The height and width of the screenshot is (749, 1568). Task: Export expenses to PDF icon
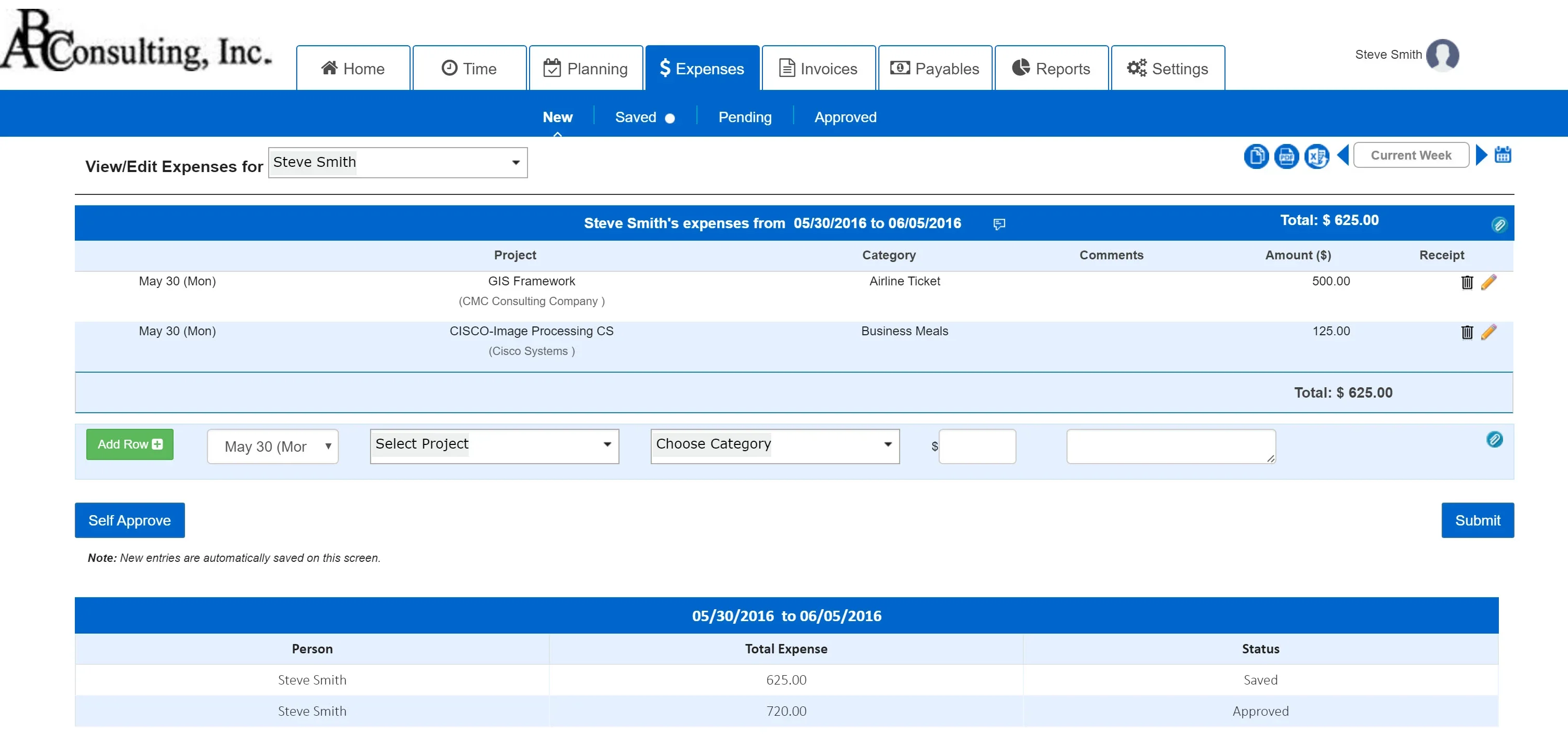(x=1286, y=156)
